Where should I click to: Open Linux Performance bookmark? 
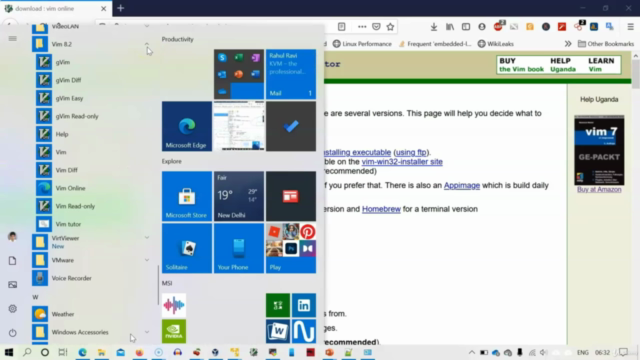click(362, 44)
